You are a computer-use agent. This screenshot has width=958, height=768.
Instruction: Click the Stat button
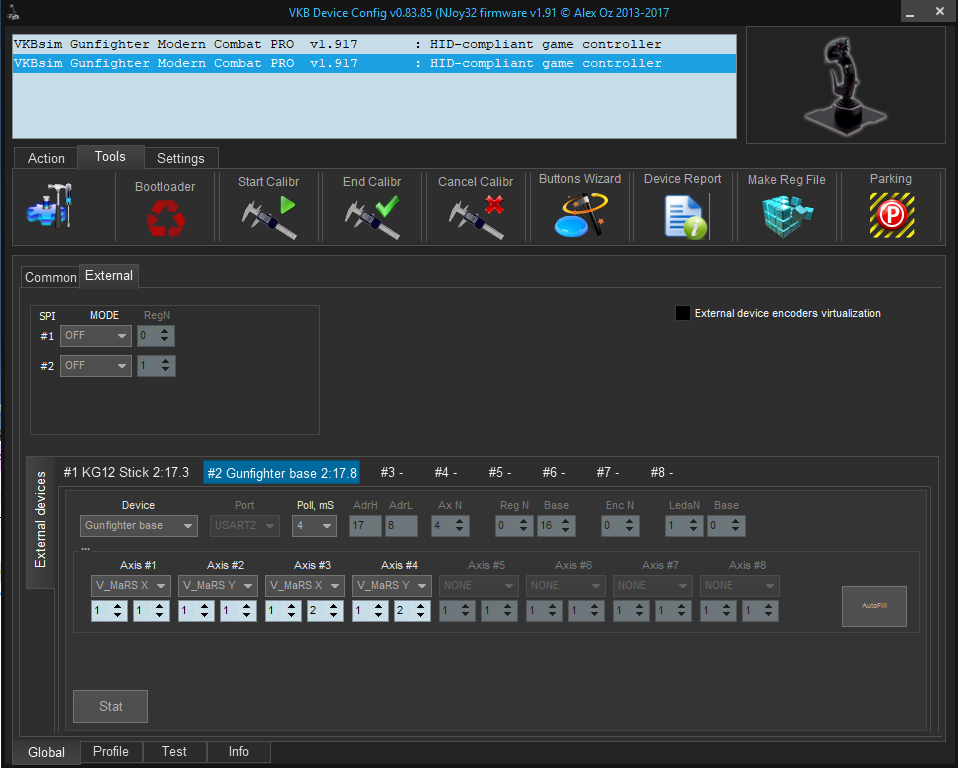pos(110,706)
